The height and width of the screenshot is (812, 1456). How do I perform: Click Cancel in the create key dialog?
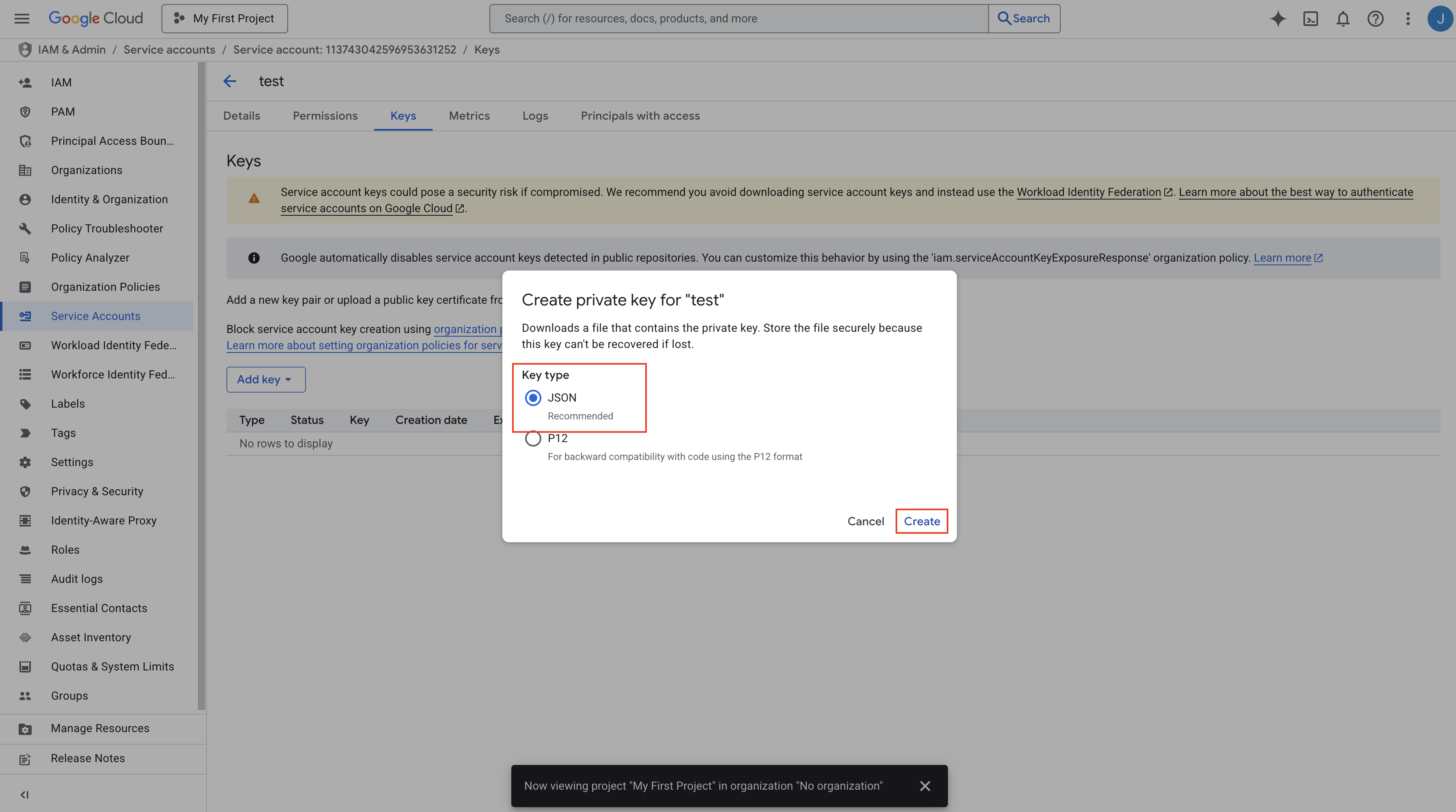point(865,522)
